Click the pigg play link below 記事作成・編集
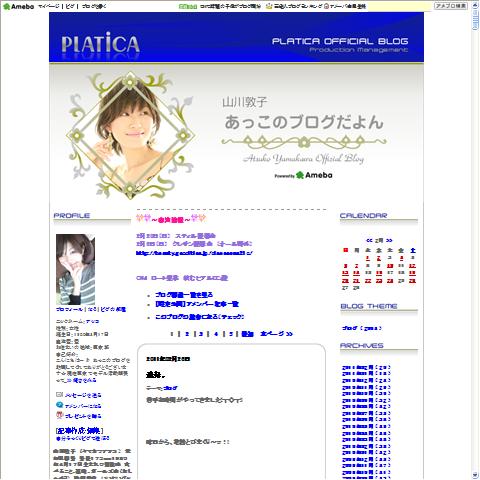 [x=83, y=438]
